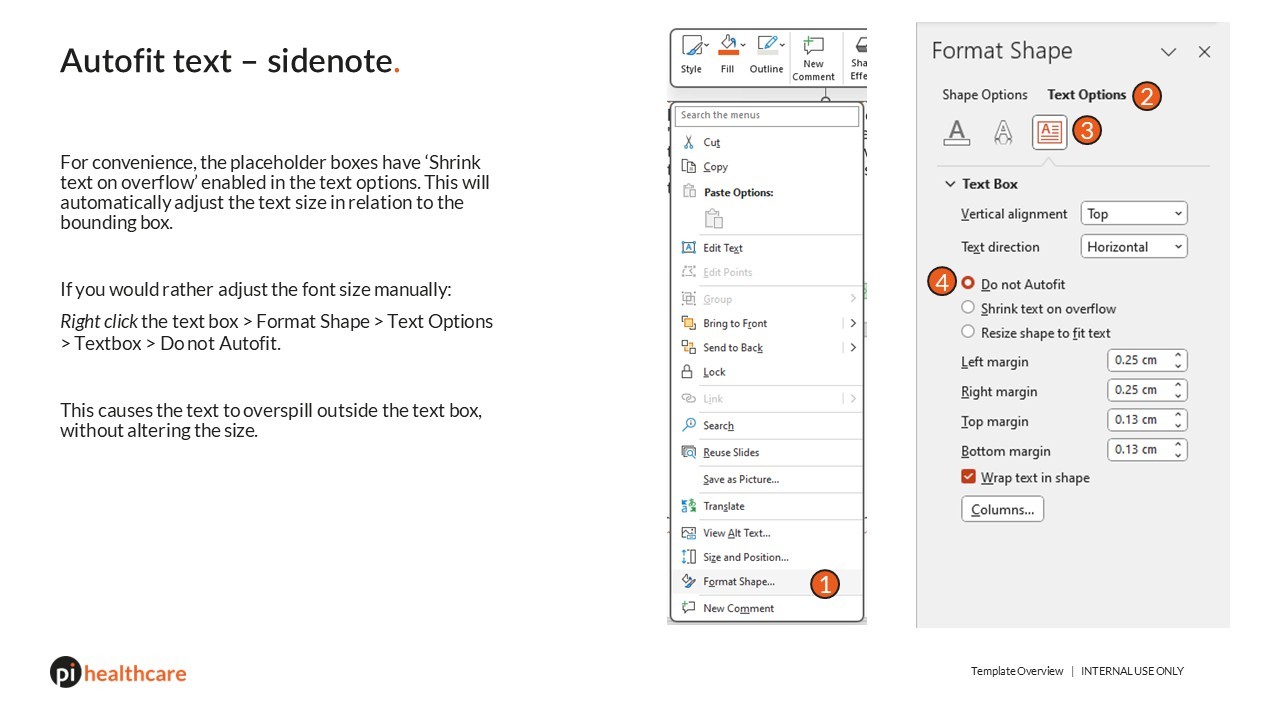Switch to the Shape Options tab

985,95
